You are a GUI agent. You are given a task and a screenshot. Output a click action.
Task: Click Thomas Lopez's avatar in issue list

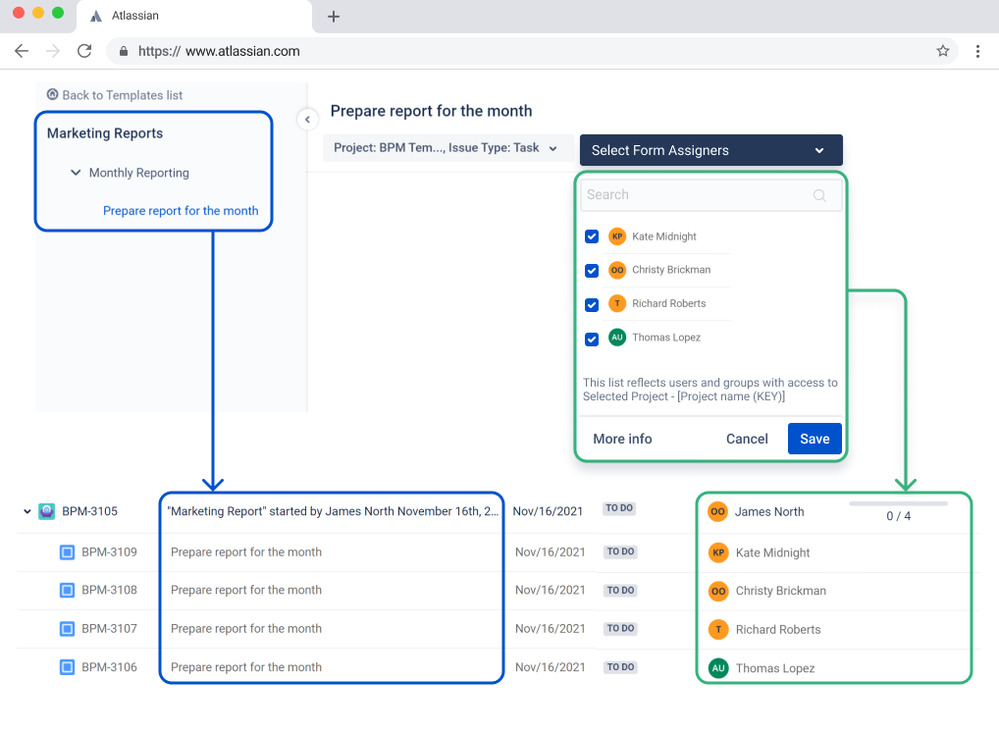point(718,668)
